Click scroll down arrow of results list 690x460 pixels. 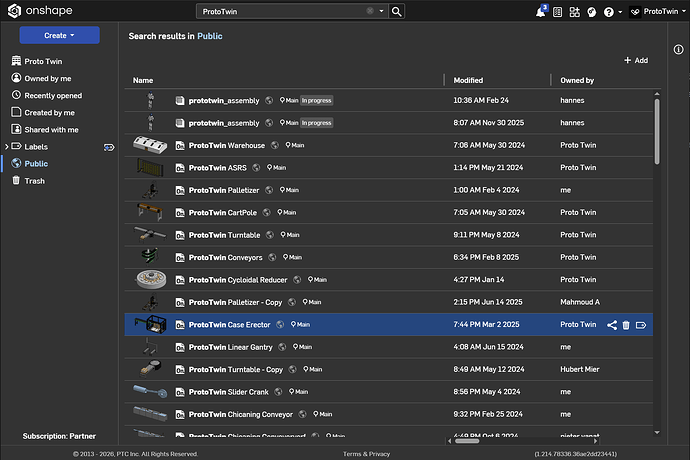tap(657, 433)
